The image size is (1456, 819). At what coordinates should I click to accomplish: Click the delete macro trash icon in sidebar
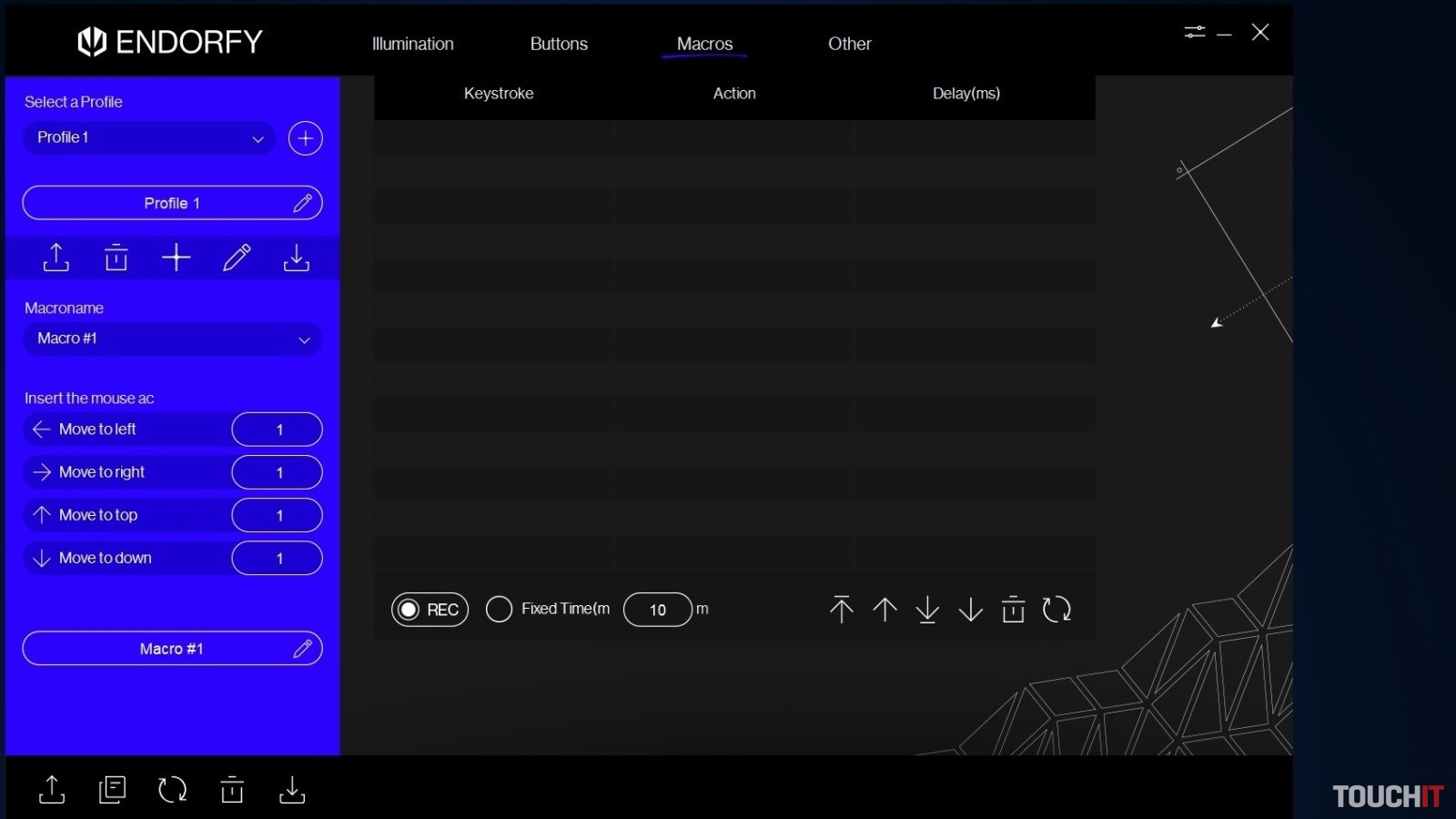click(x=116, y=258)
